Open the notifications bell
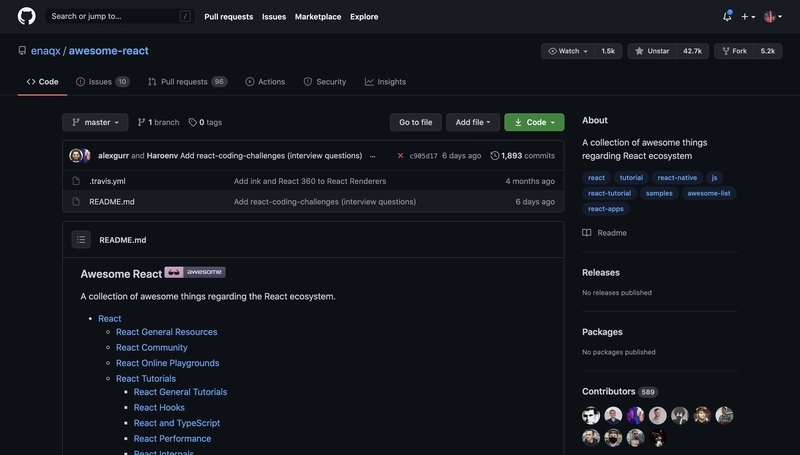 tap(727, 16)
